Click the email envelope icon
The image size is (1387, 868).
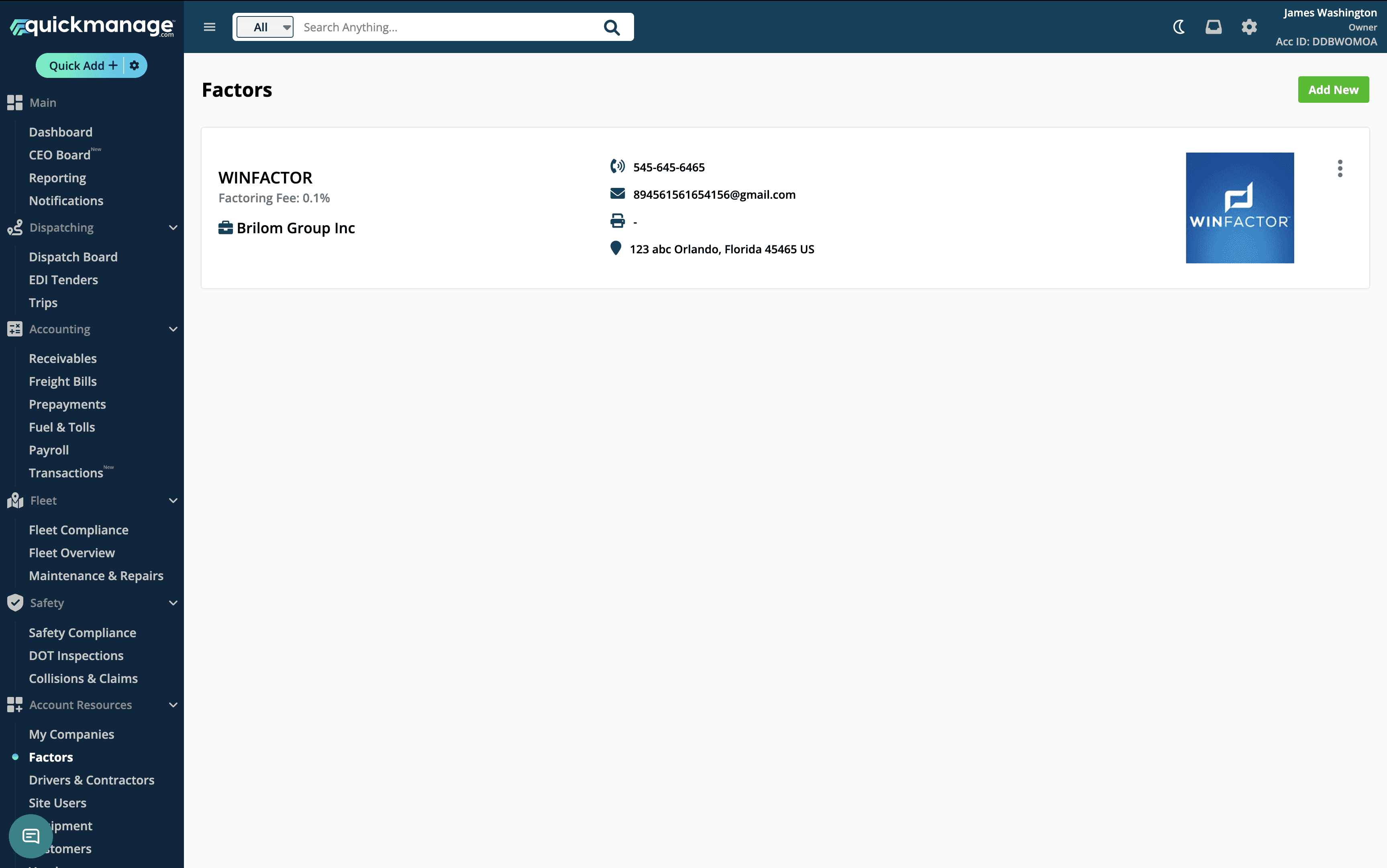click(617, 194)
